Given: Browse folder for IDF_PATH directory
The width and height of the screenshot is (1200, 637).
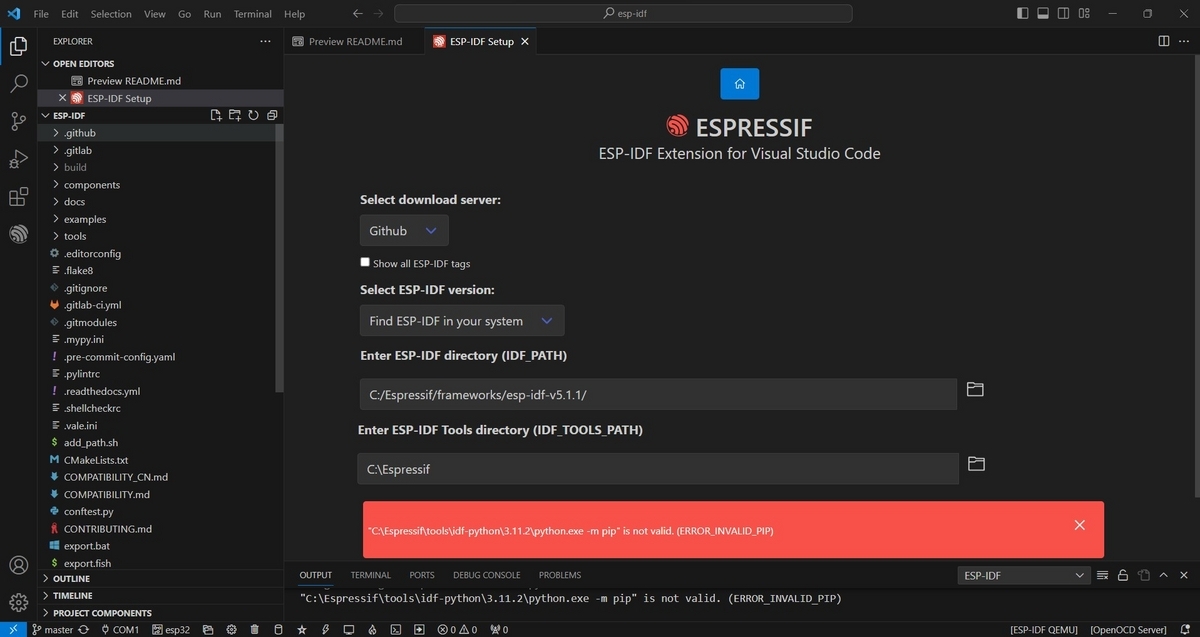Looking at the screenshot, I should click(x=975, y=389).
